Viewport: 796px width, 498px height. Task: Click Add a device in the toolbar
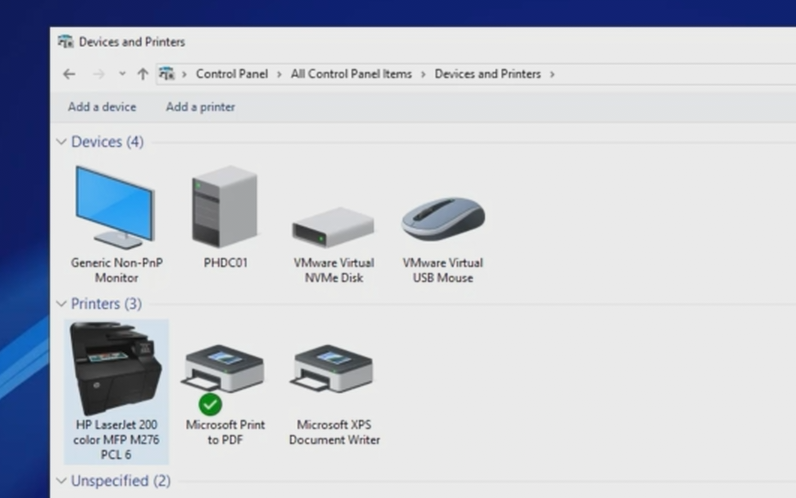(x=102, y=107)
